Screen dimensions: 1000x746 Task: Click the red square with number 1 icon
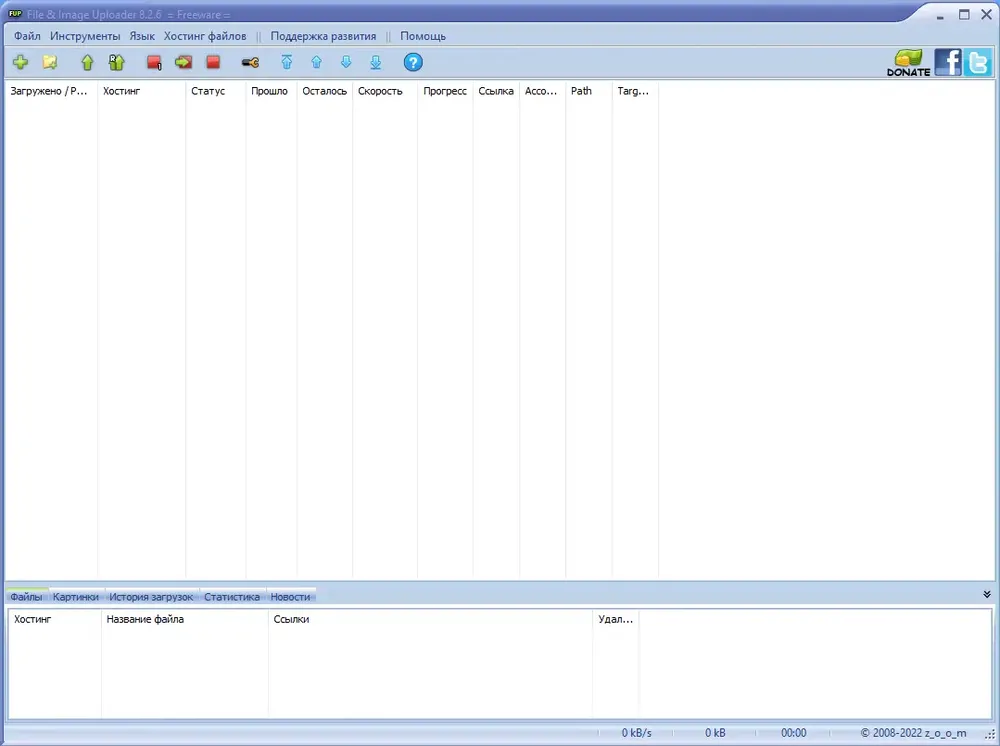pyautogui.click(x=154, y=62)
